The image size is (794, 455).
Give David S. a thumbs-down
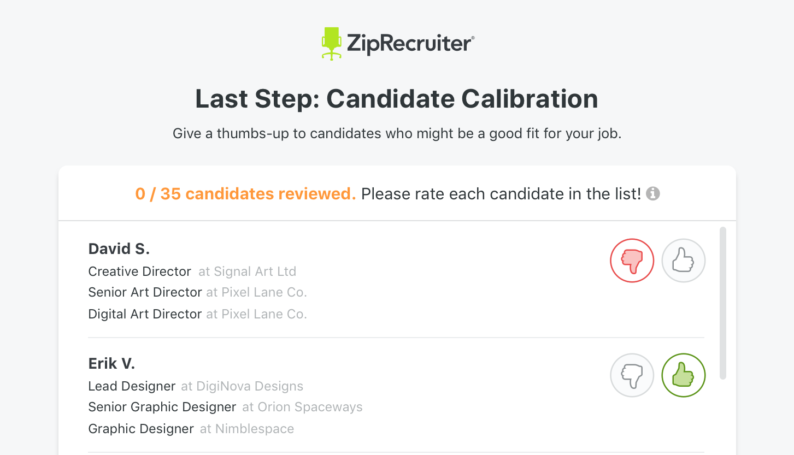[632, 261]
